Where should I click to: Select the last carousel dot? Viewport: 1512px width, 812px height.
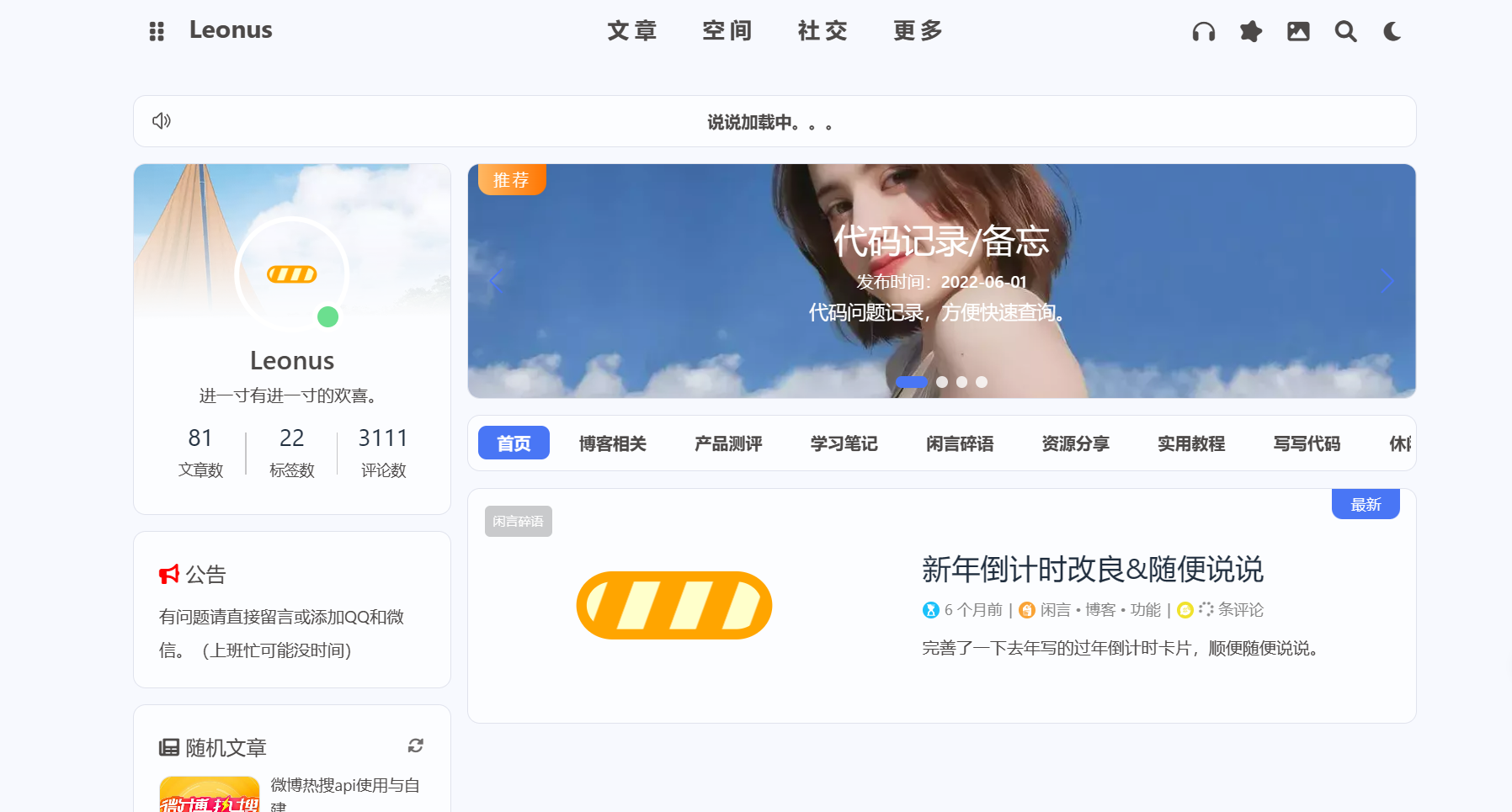pos(982,382)
